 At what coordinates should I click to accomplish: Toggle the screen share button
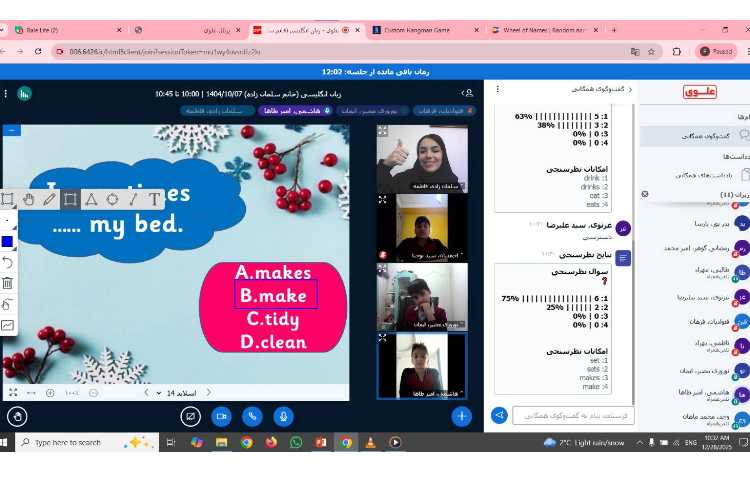pyautogui.click(x=190, y=416)
